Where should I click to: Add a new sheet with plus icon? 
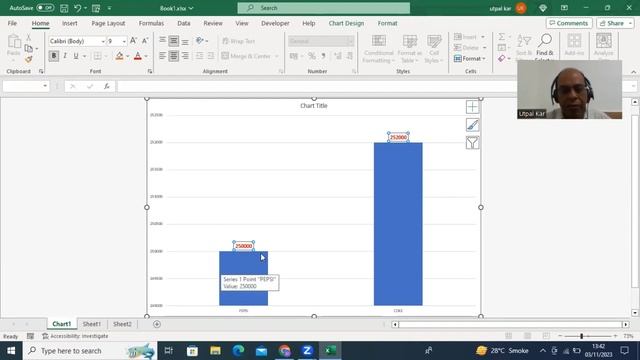(157, 324)
